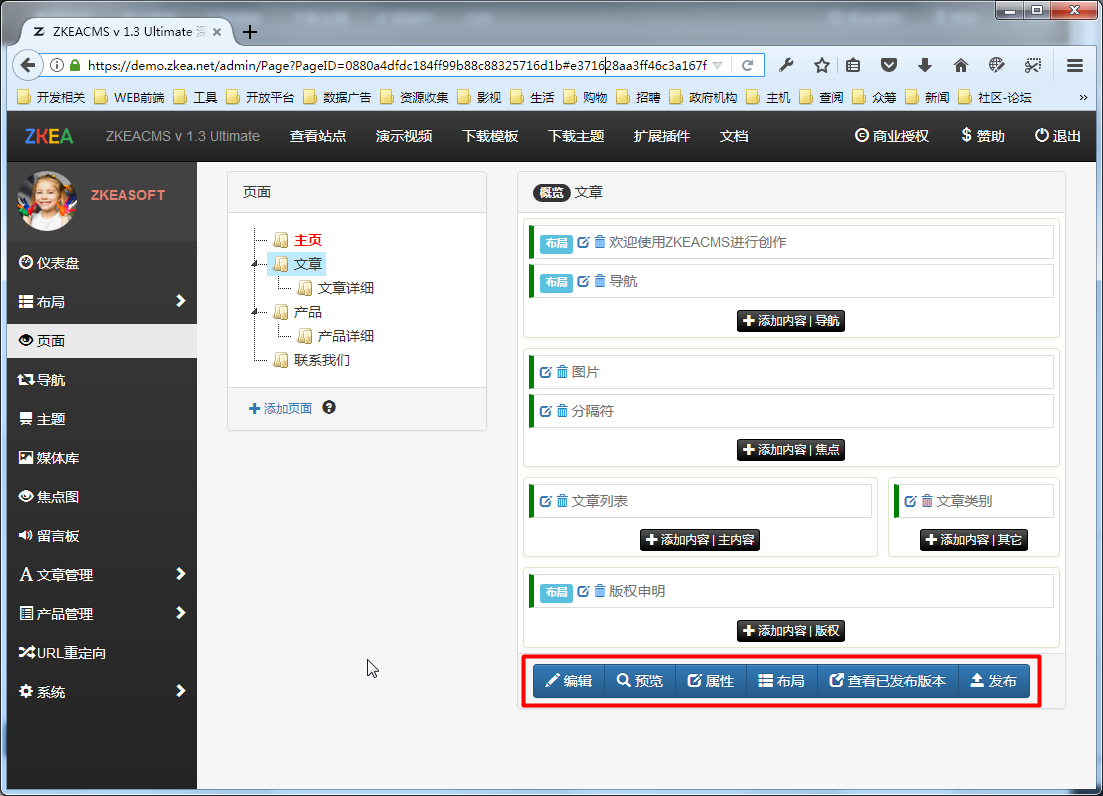Screen dimensions: 1103x796
Task: Click the 编辑 button in bottom toolbar
Action: click(568, 681)
